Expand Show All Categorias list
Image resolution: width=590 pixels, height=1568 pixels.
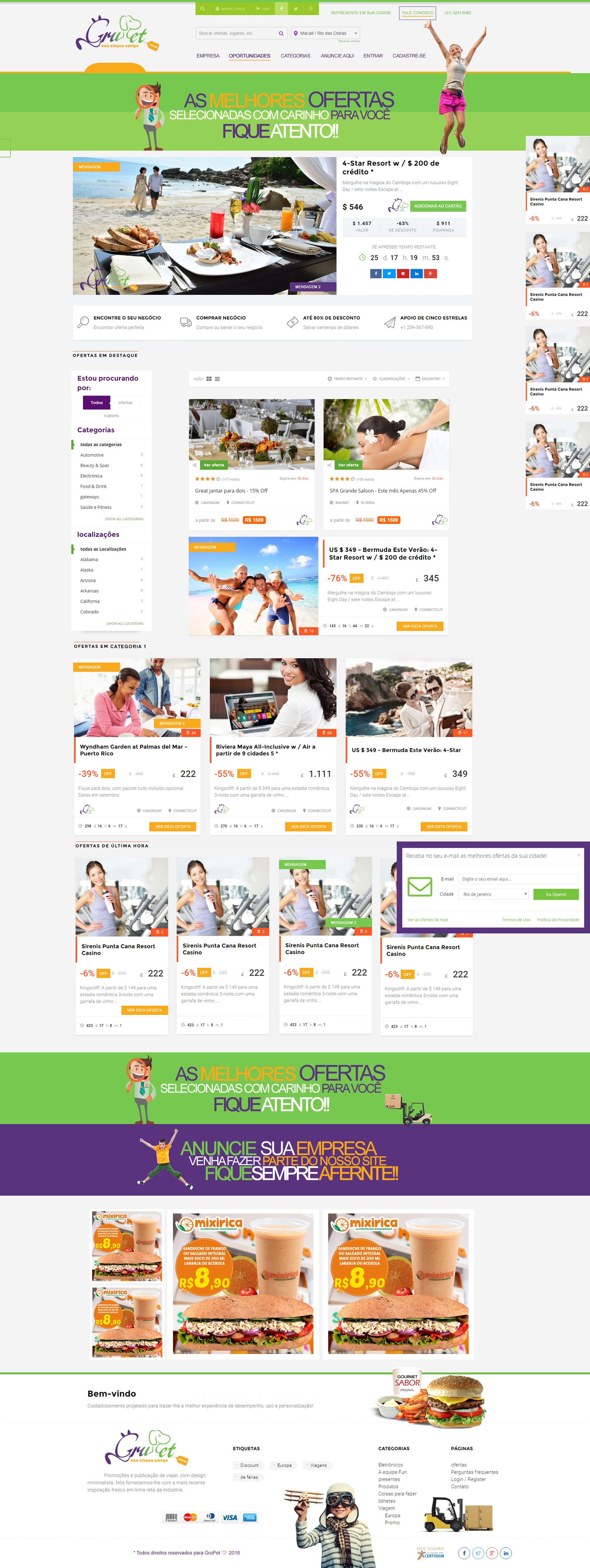tap(124, 519)
